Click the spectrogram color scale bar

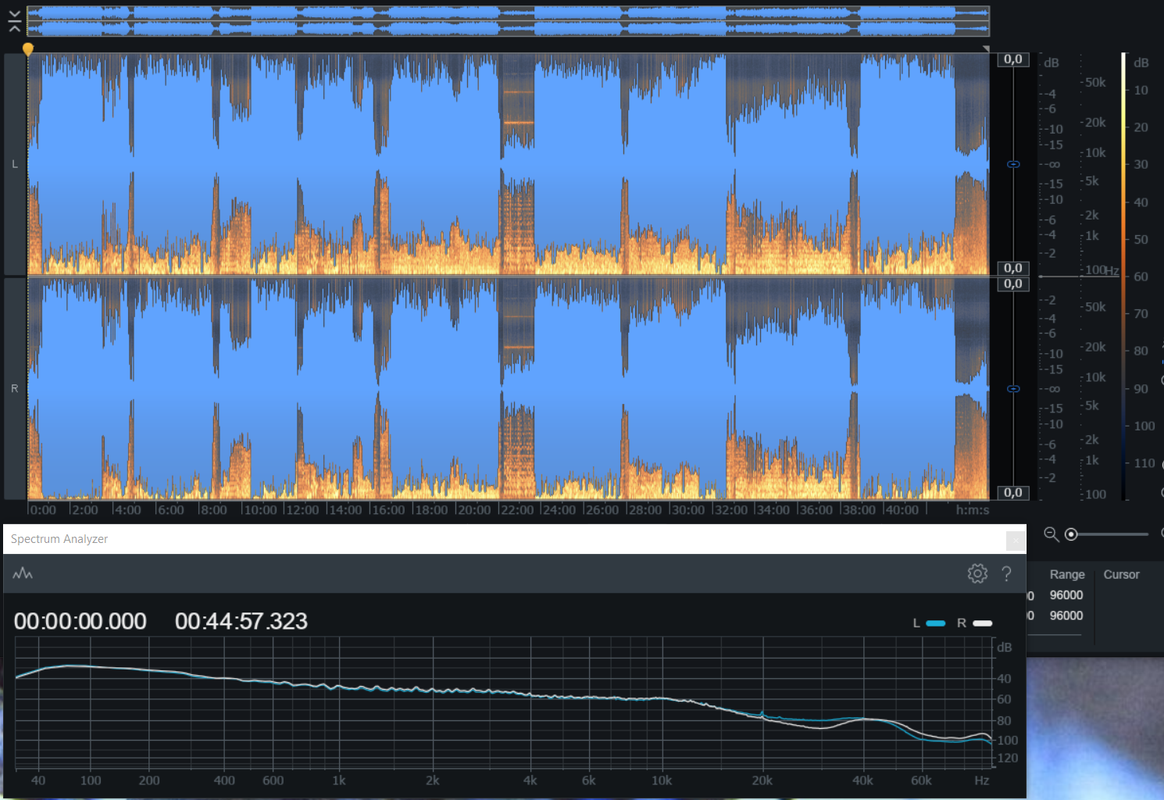coord(1123,276)
